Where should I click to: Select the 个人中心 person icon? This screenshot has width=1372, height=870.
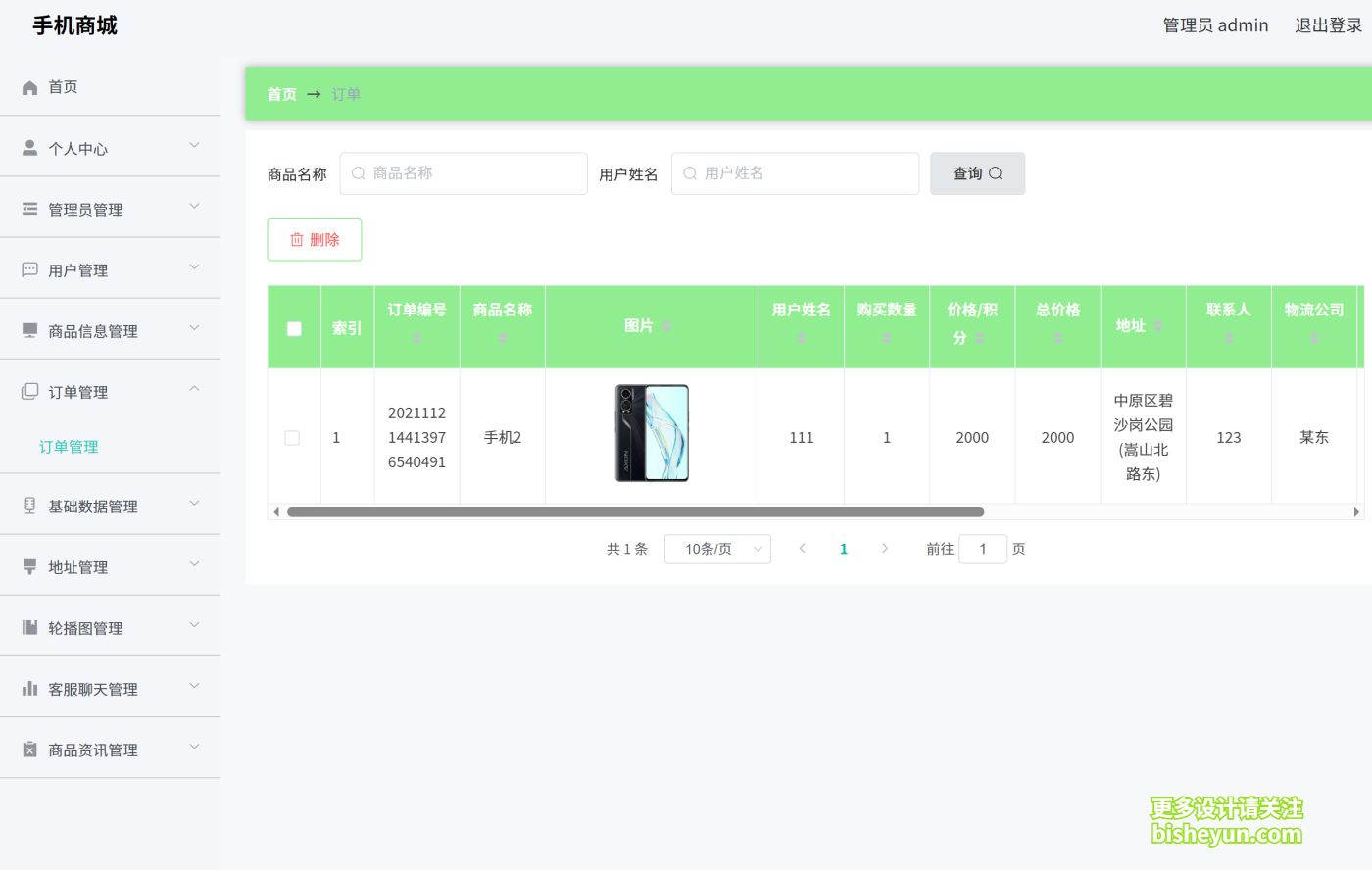click(29, 147)
